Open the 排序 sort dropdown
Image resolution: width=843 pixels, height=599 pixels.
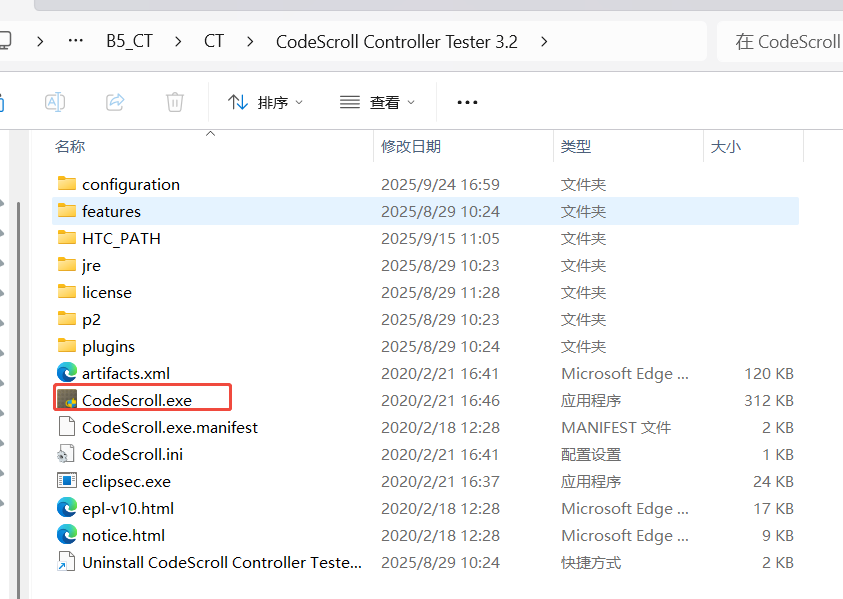coord(265,102)
